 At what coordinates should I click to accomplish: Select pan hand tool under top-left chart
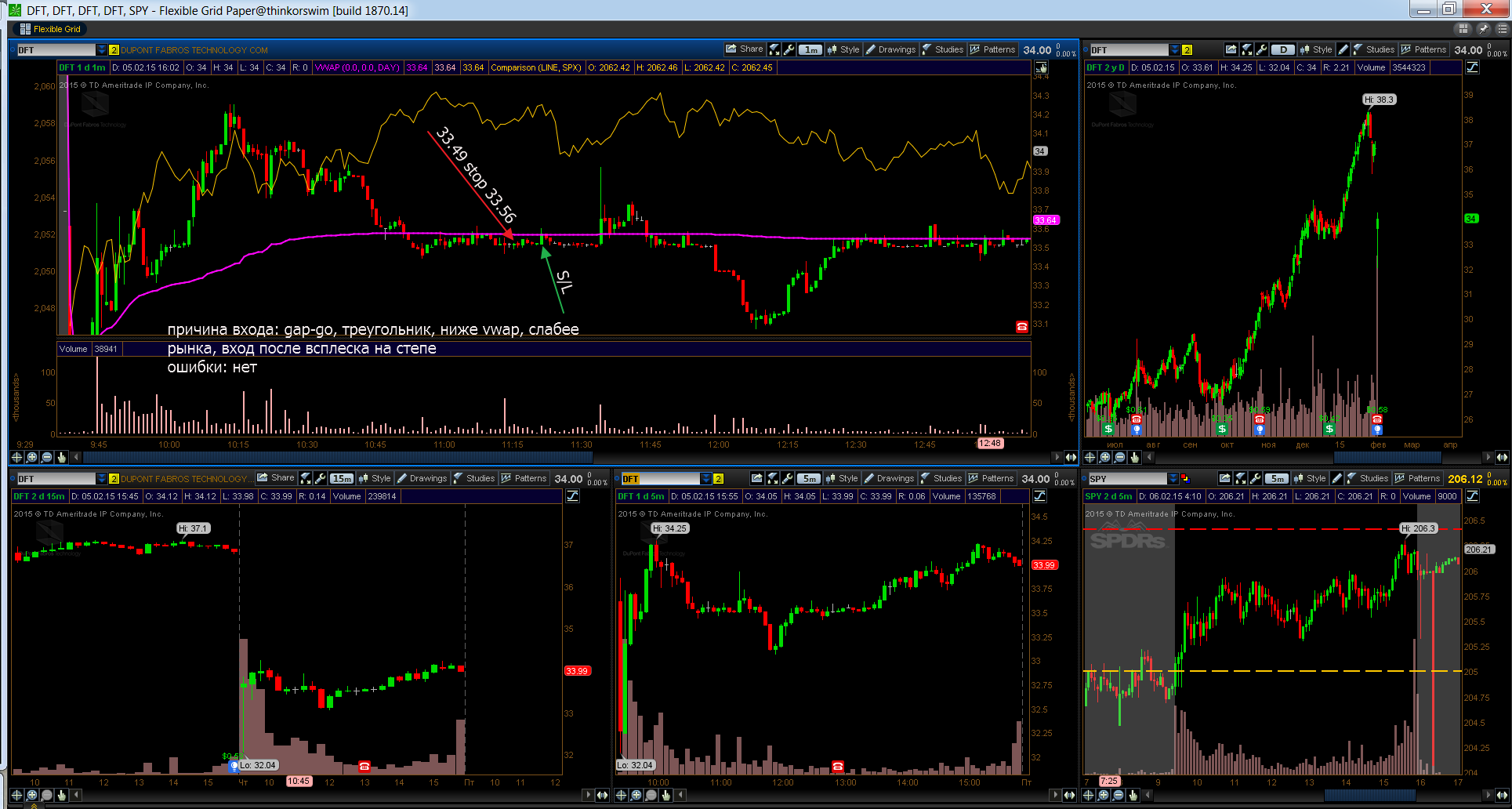(61, 457)
